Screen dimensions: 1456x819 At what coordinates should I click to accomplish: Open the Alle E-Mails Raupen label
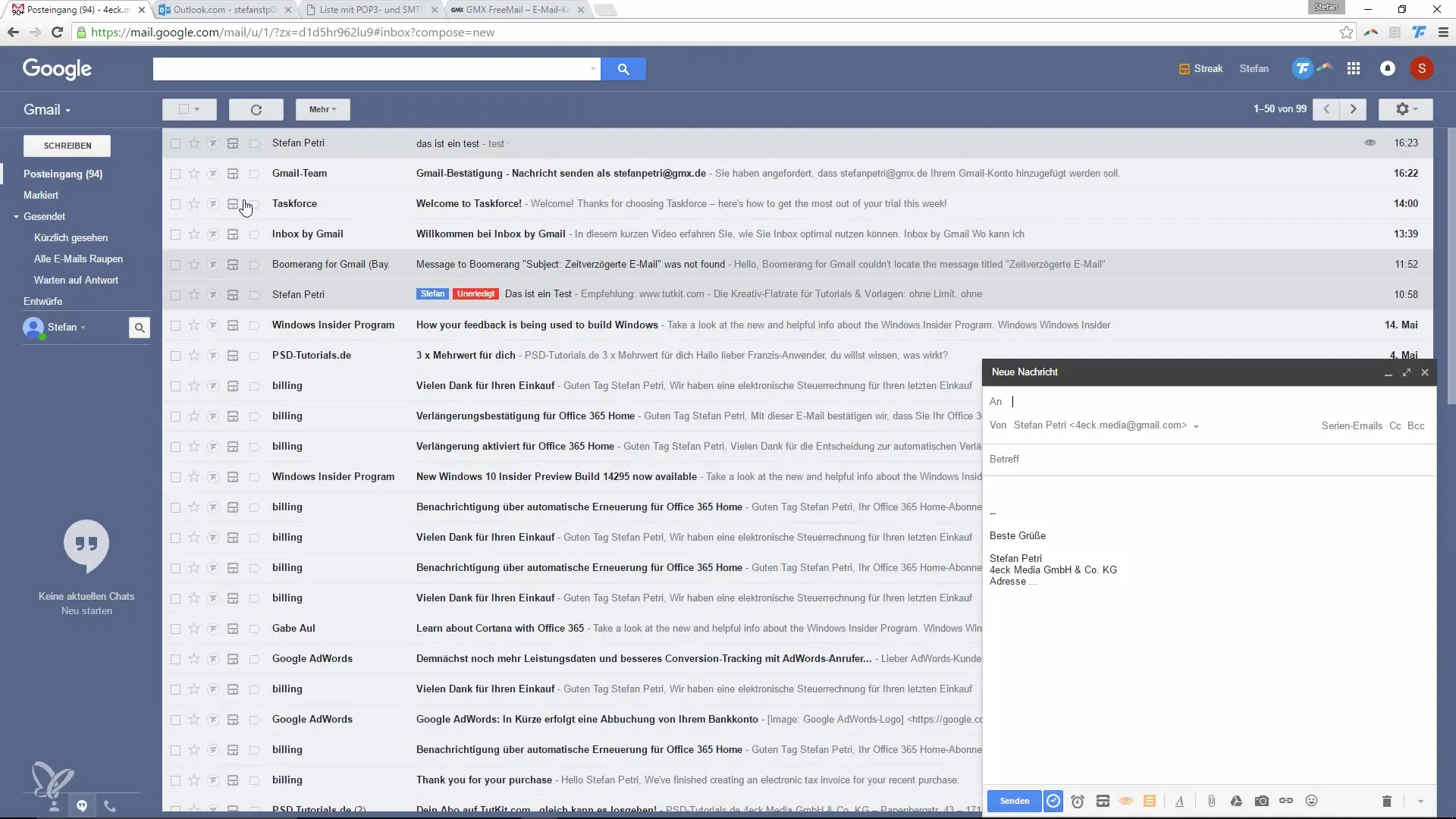(x=78, y=259)
